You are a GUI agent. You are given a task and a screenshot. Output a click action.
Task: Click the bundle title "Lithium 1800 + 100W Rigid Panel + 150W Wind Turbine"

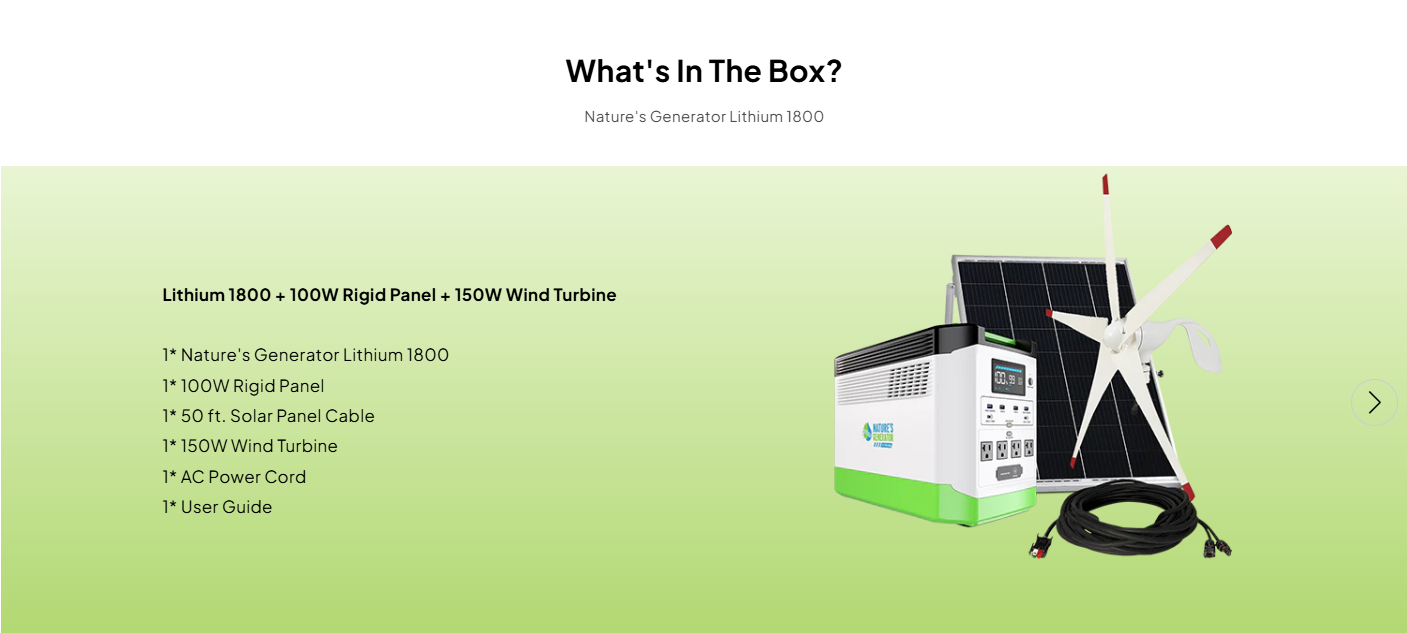[389, 295]
